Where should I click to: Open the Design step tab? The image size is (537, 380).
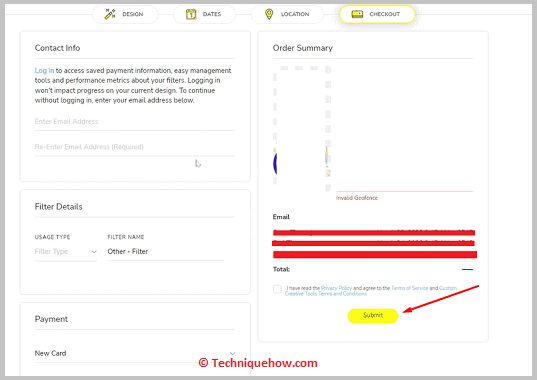[x=125, y=14]
